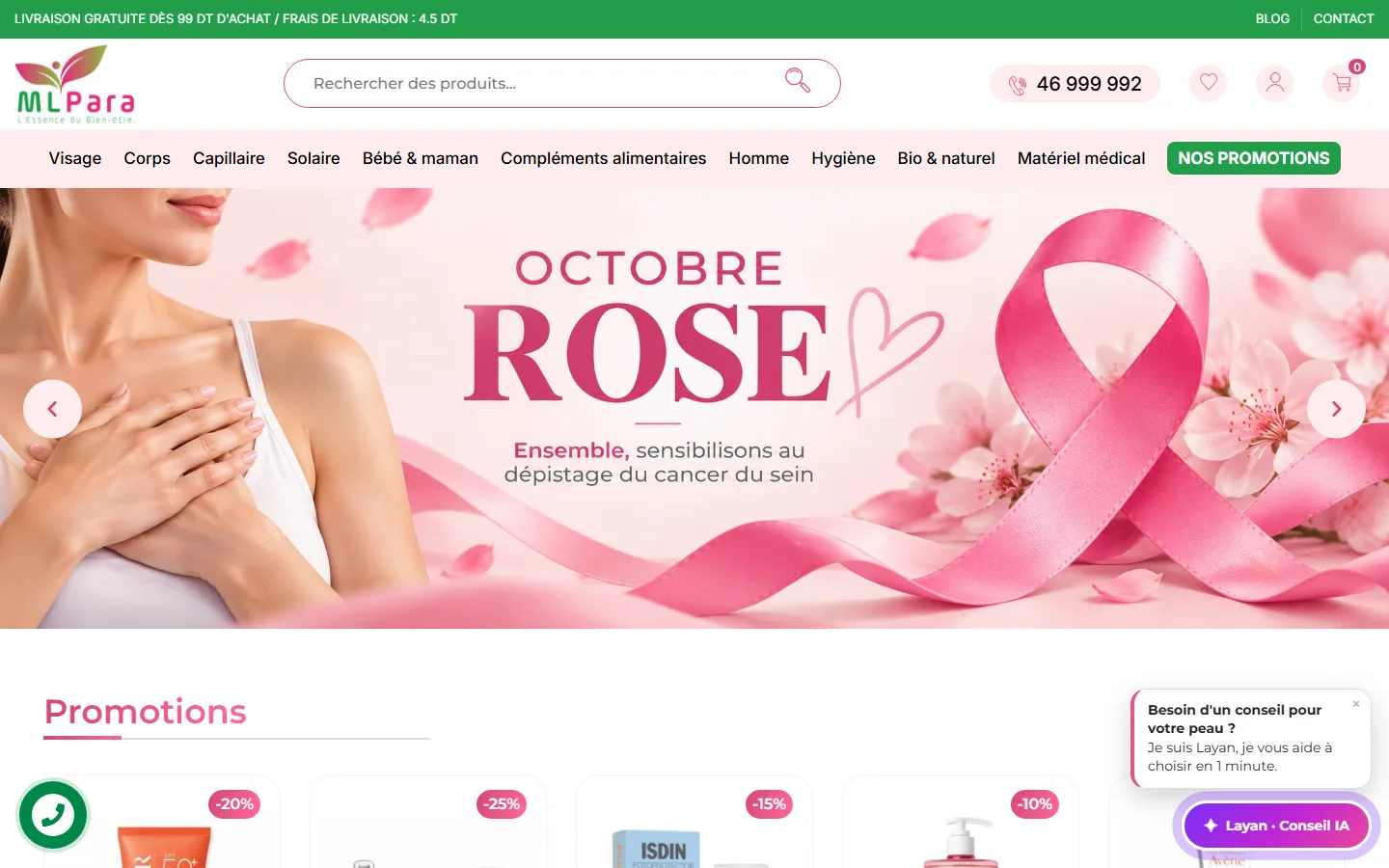Open the BLOG link
1389x868 pixels.
[x=1272, y=18]
